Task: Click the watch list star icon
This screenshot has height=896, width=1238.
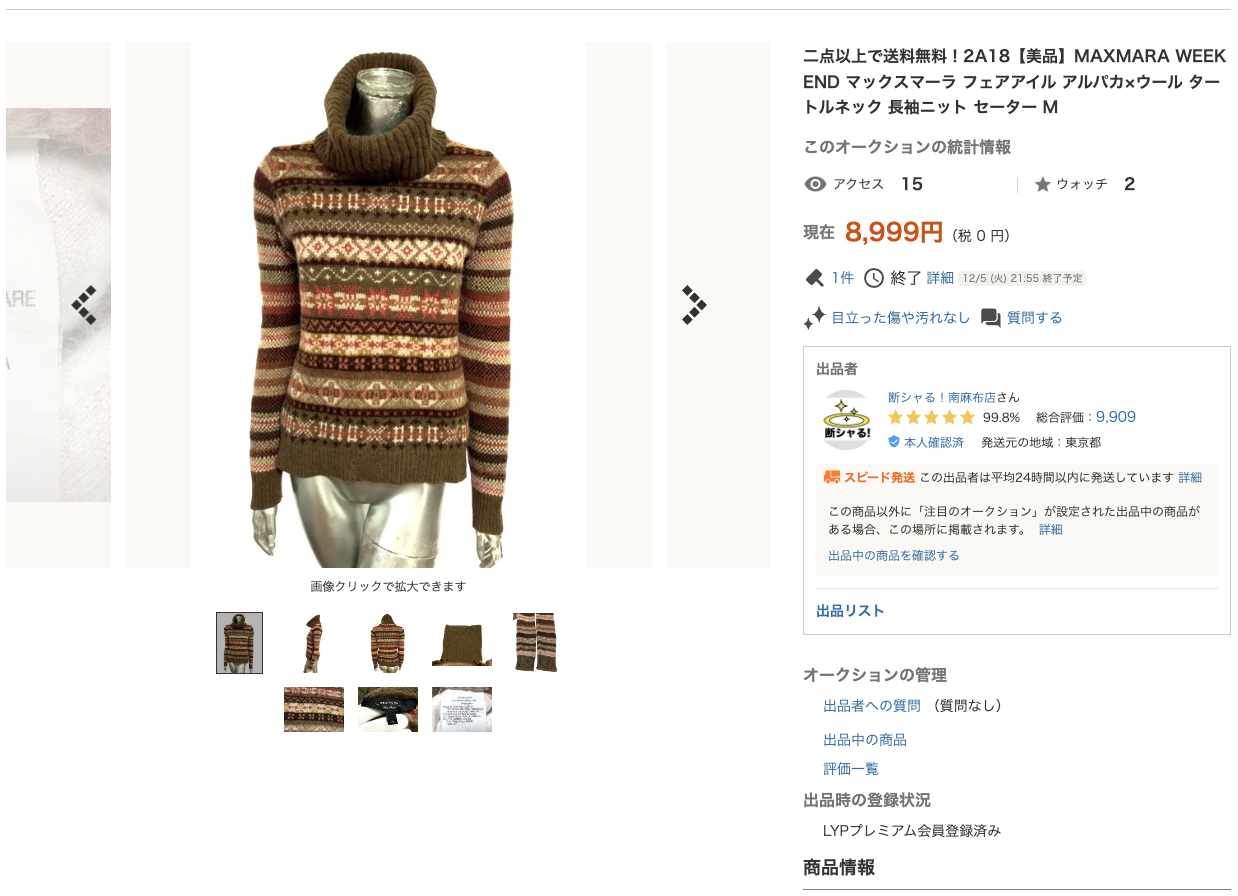Action: click(x=1042, y=184)
